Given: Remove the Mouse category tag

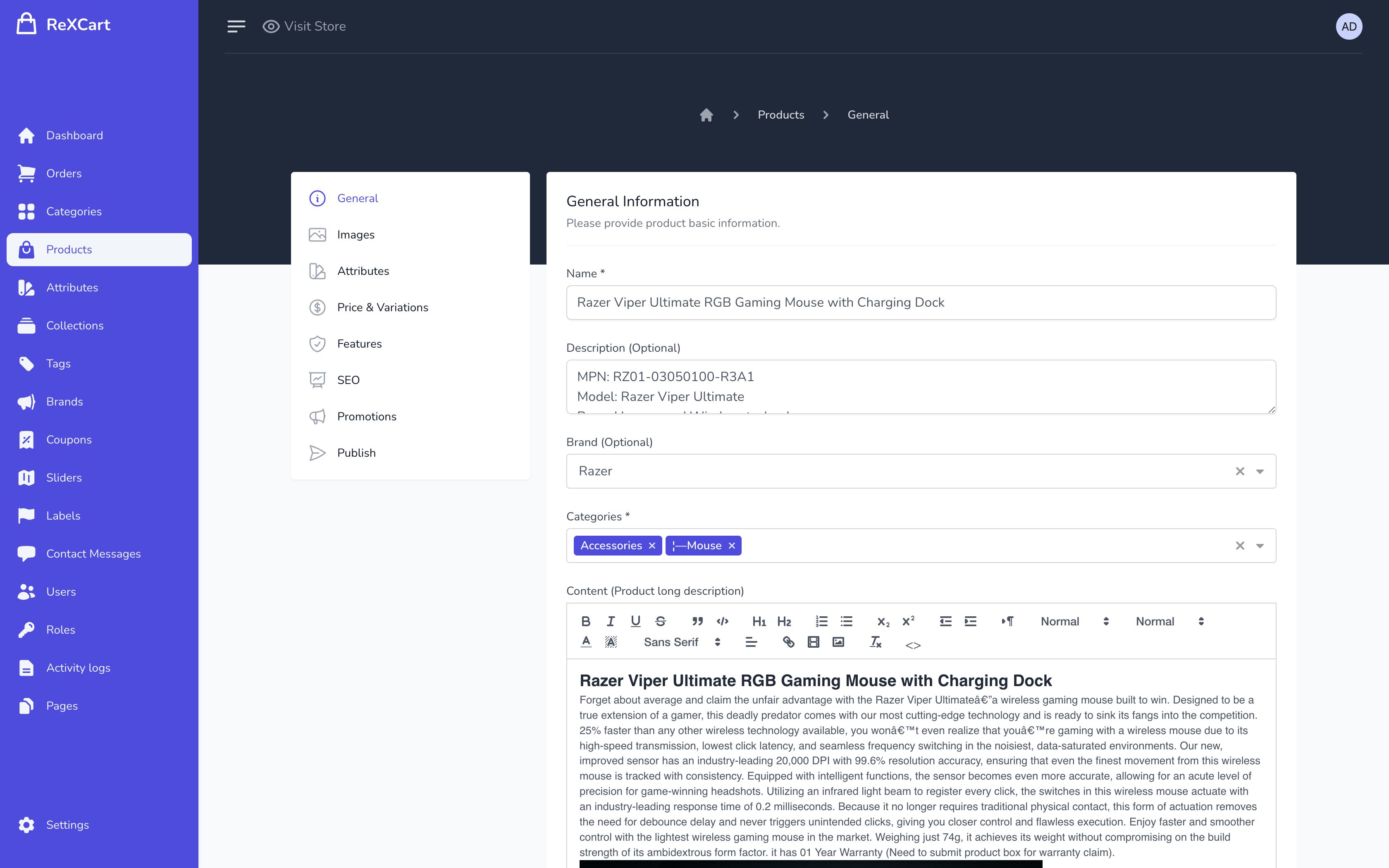Looking at the screenshot, I should tap(732, 546).
